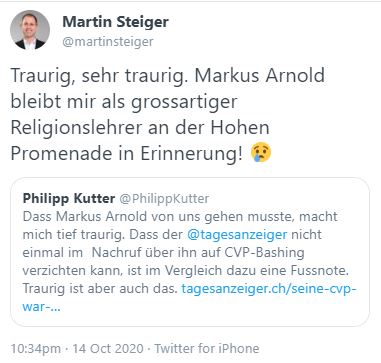Click the 14 Oct 2020 date

108,349
